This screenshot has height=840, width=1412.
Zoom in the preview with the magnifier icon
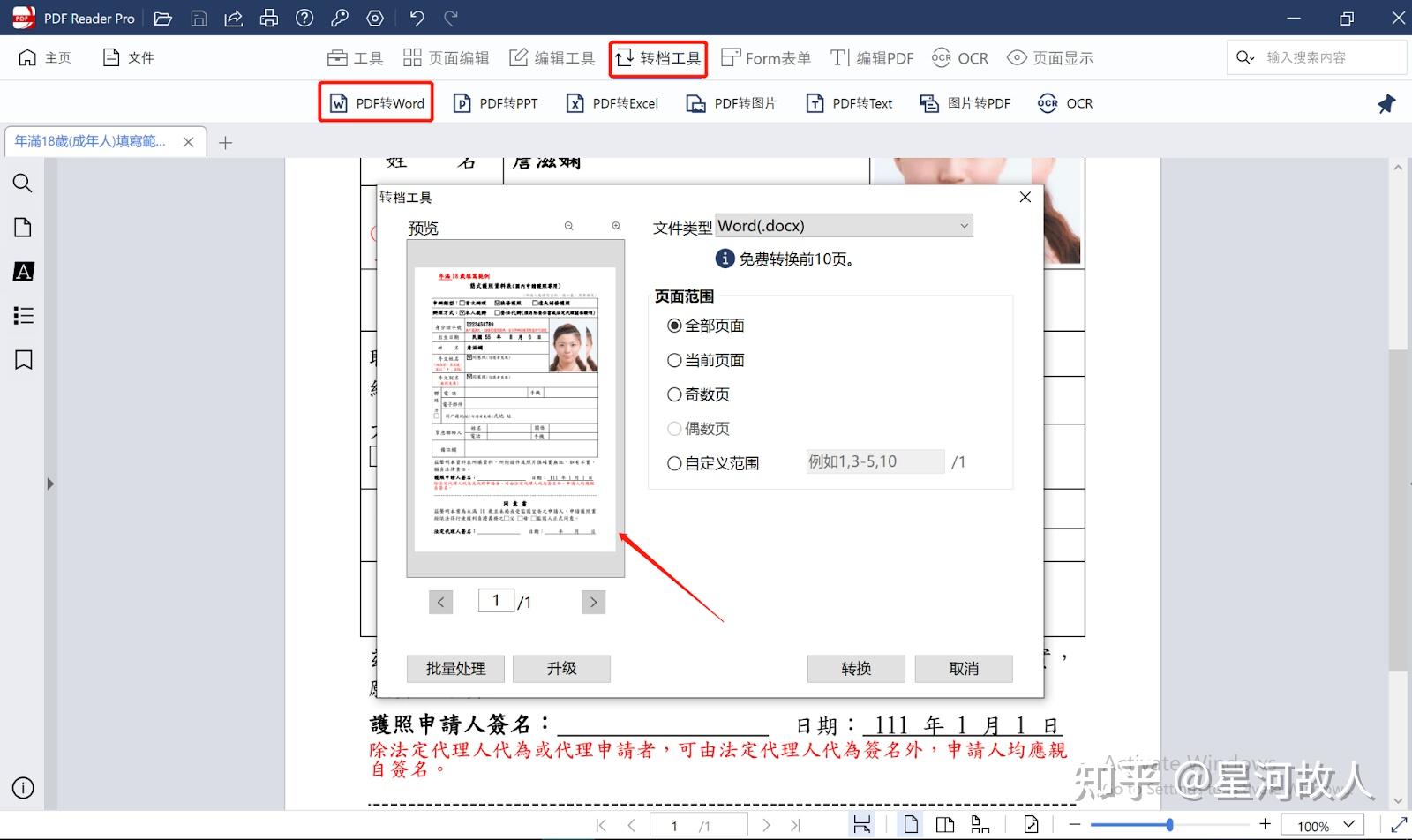(615, 227)
